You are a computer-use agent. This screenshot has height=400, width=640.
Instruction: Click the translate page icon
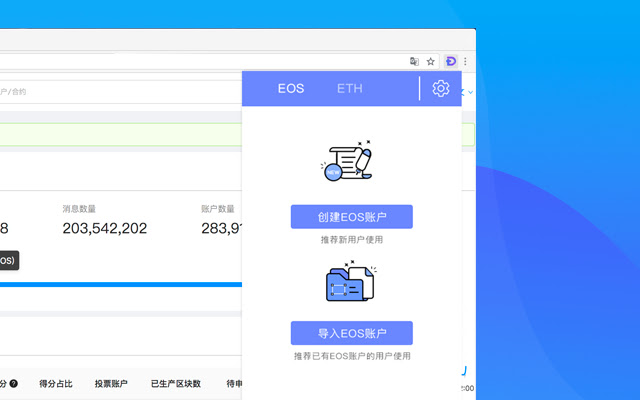[x=414, y=62]
